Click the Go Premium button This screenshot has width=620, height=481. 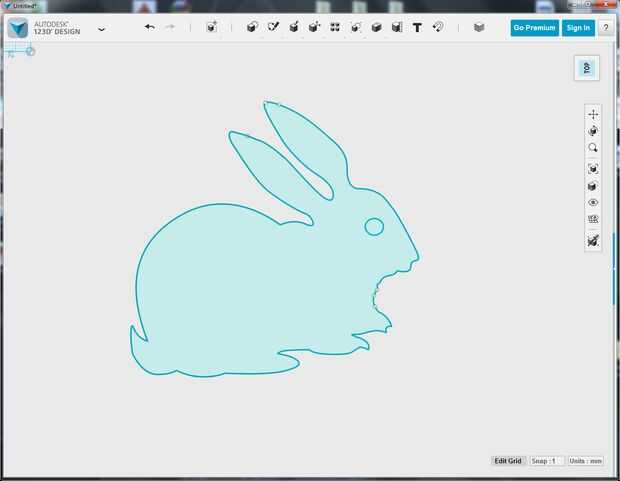point(534,28)
